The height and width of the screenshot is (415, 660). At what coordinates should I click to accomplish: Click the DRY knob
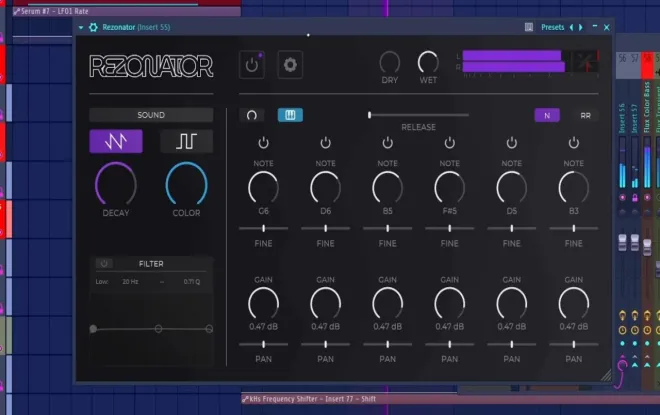(x=389, y=62)
